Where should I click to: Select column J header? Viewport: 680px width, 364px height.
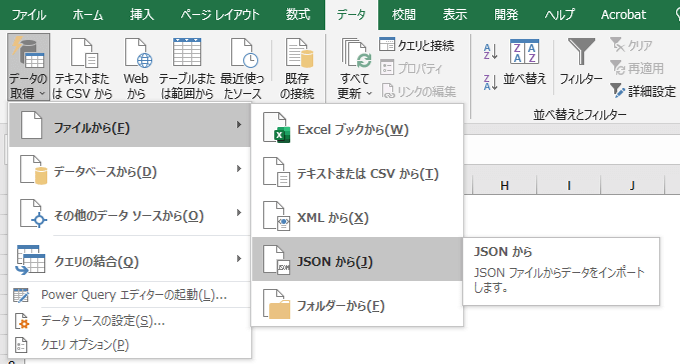(632, 186)
